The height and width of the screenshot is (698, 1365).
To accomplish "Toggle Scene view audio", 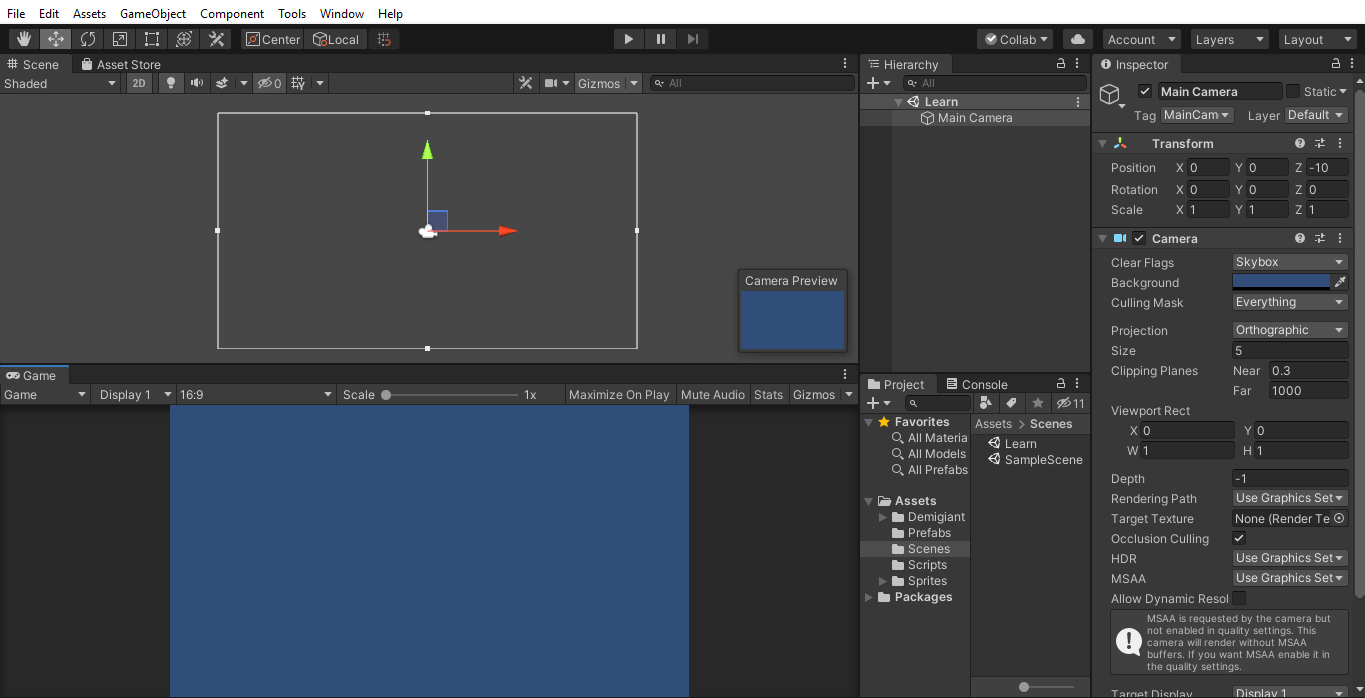I will (197, 83).
